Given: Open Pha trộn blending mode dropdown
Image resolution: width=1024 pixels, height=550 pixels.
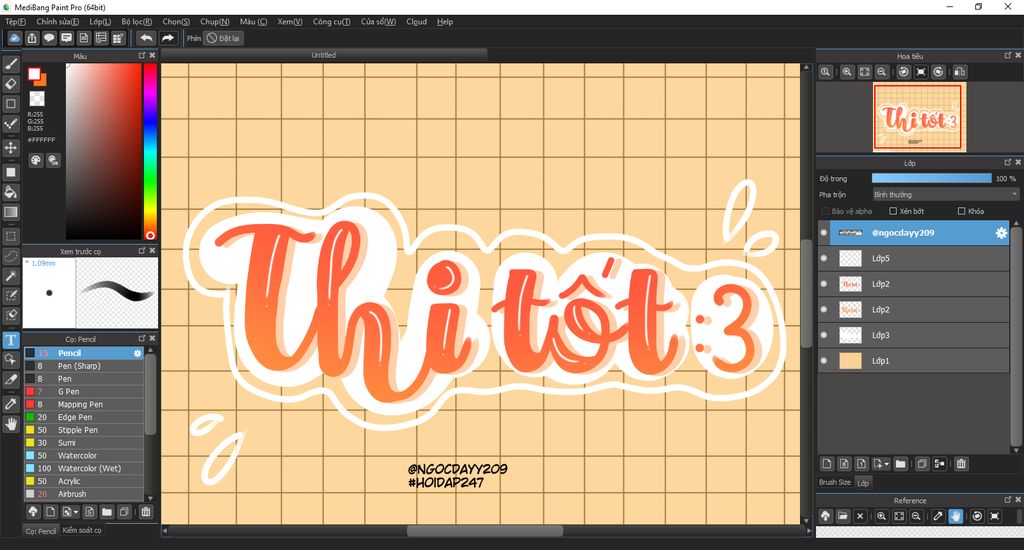Looking at the screenshot, I should 946,195.
